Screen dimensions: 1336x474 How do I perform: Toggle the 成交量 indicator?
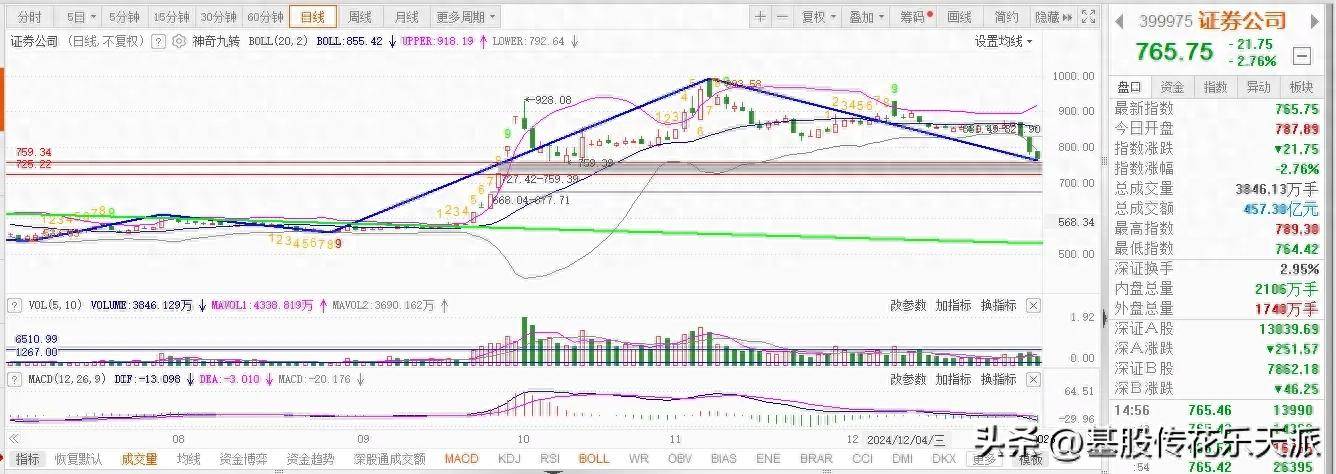pos(139,459)
